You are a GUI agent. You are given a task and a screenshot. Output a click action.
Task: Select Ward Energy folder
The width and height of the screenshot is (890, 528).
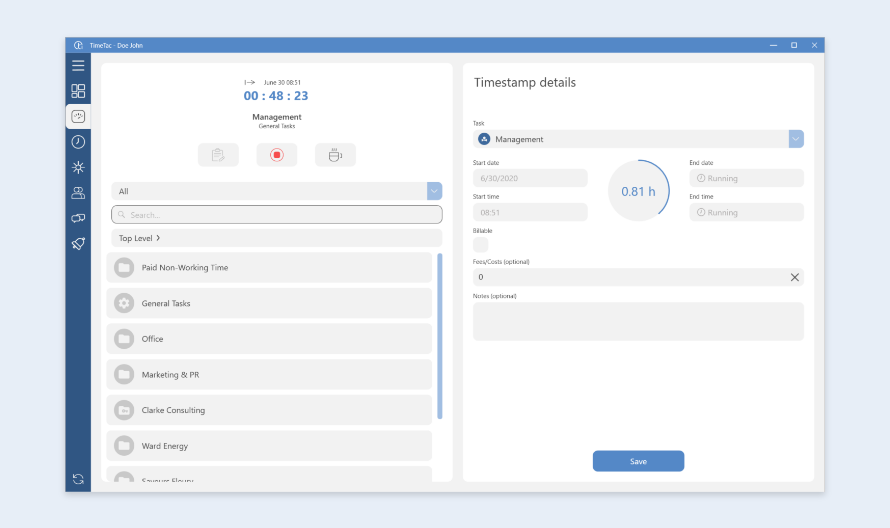pyautogui.click(x=269, y=446)
